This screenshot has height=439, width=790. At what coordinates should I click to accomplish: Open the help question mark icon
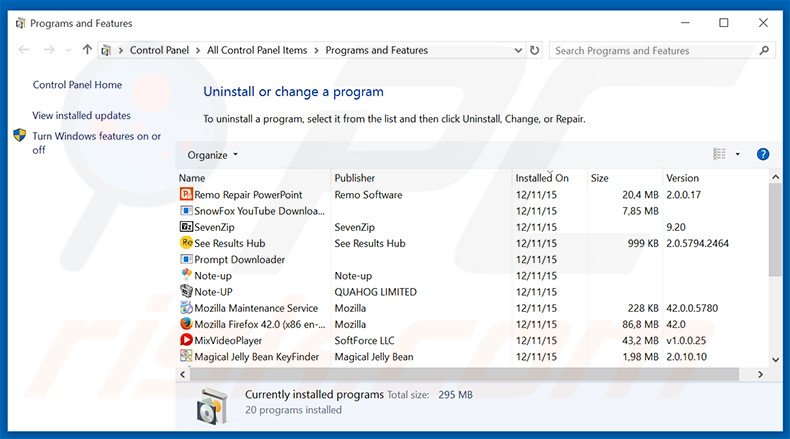[762, 154]
